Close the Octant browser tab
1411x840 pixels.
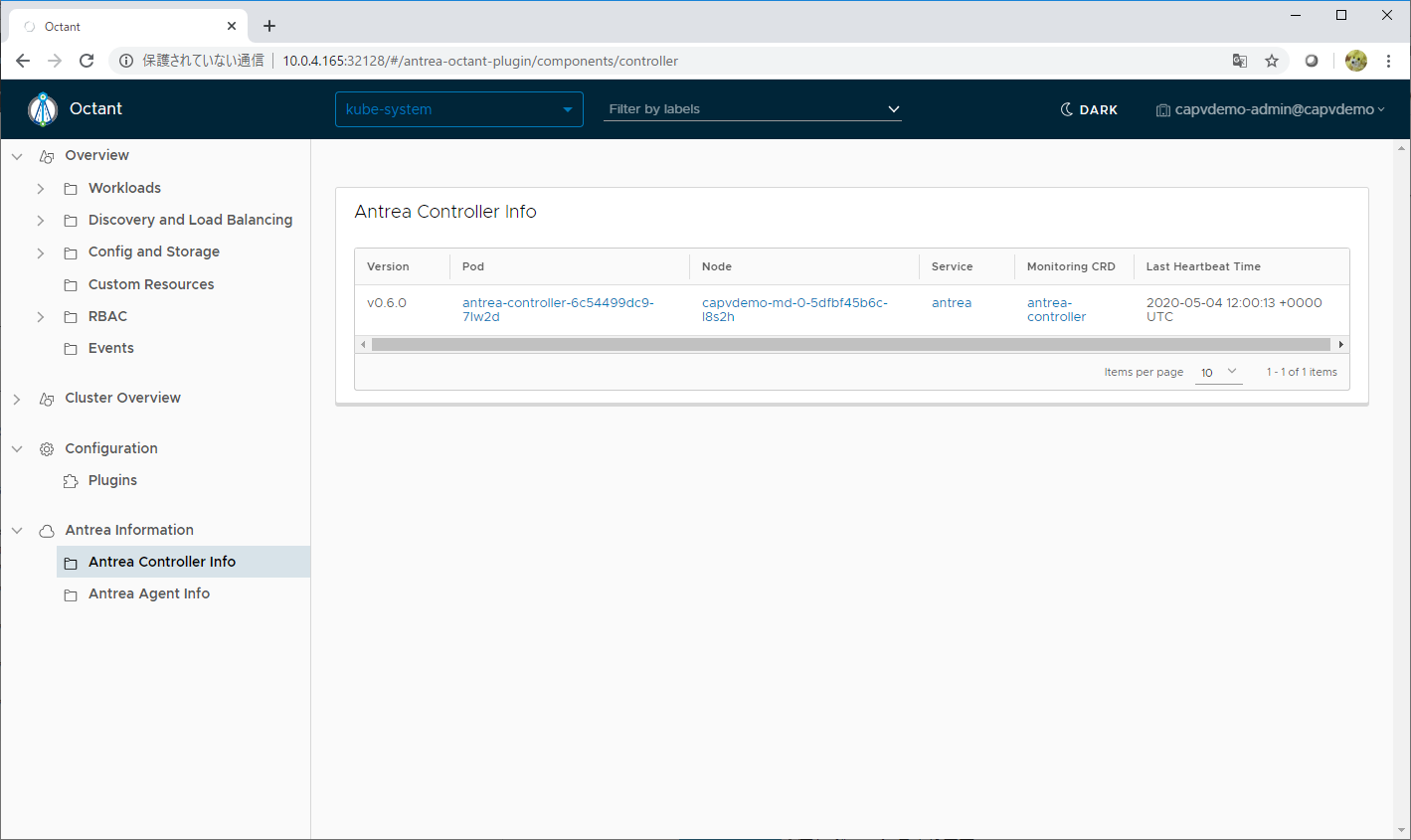(232, 27)
